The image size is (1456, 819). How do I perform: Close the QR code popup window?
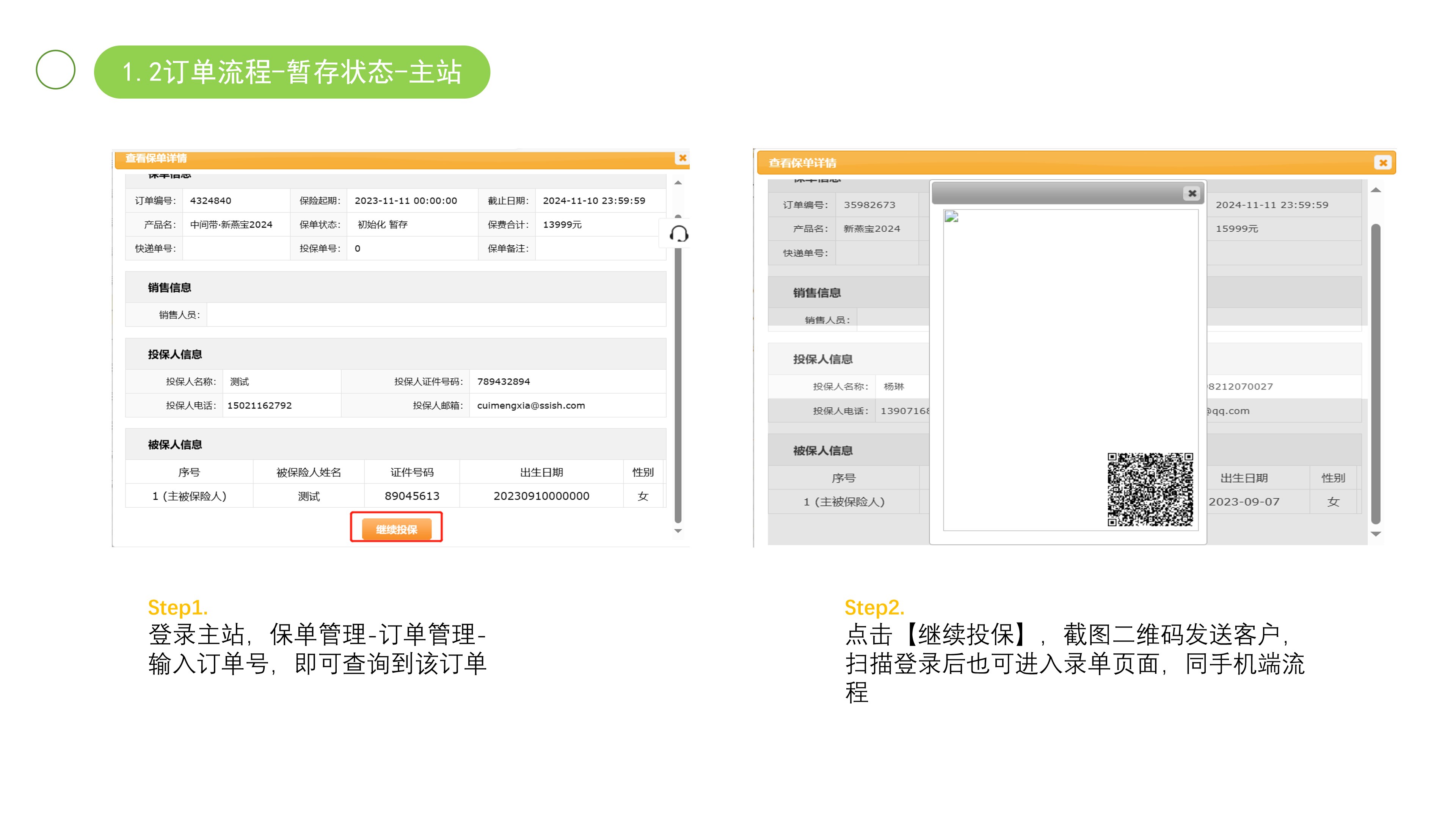pos(1192,193)
